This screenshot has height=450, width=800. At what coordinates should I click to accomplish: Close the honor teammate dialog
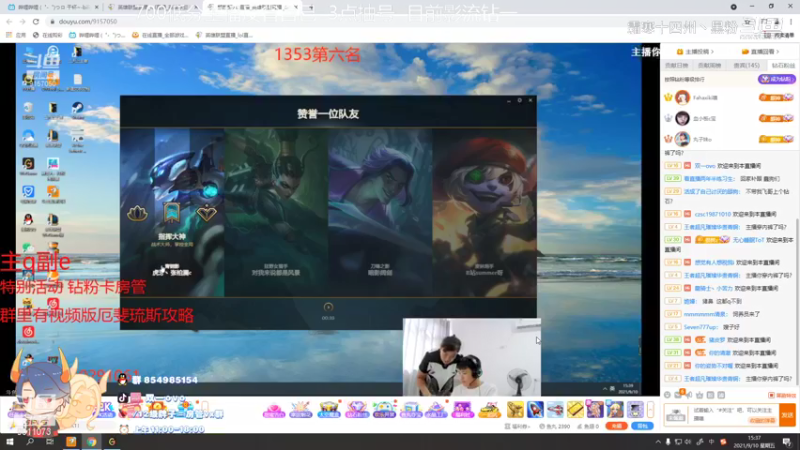[531, 101]
